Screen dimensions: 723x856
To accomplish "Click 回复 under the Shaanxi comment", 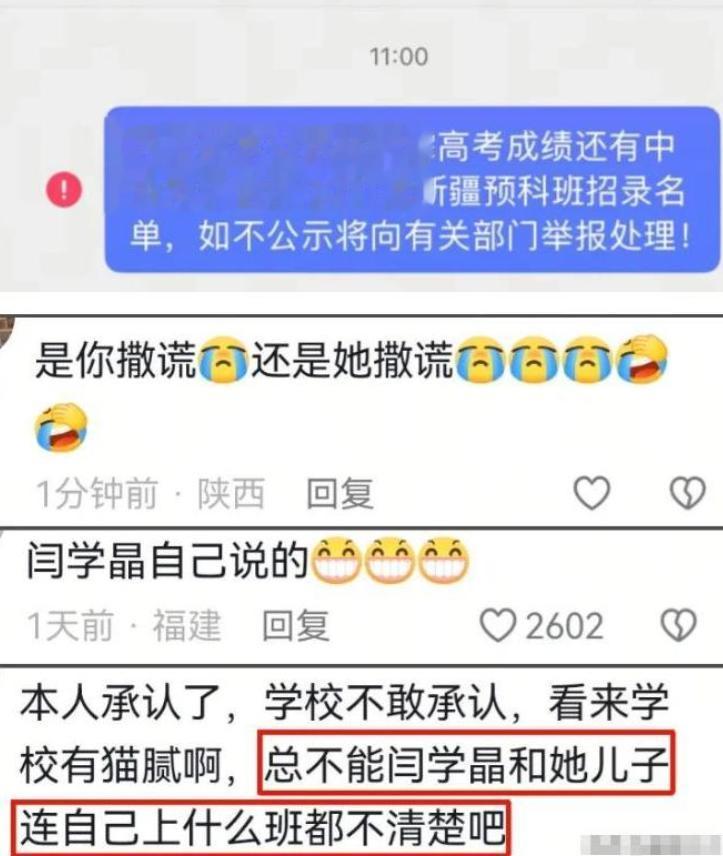I will pyautogui.click(x=340, y=493).
